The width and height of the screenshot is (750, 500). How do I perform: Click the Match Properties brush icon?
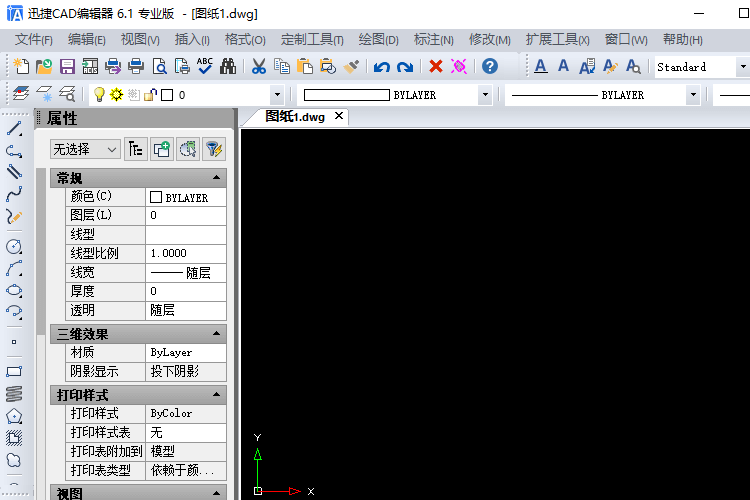pos(351,66)
